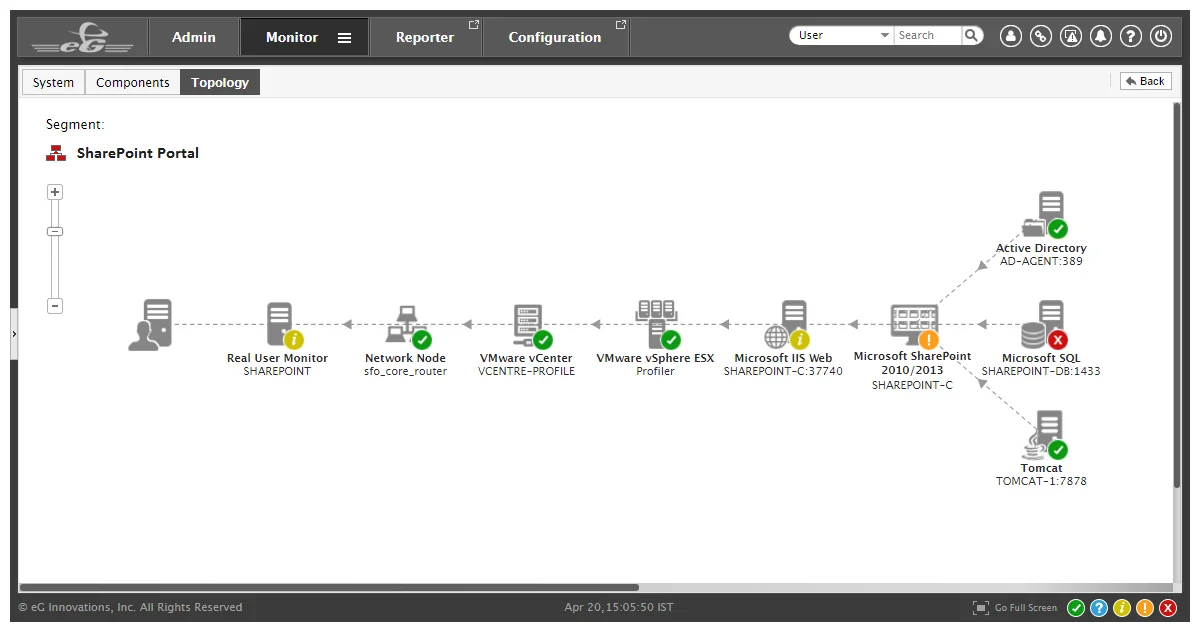Click the zoom slider handle

click(x=55, y=231)
